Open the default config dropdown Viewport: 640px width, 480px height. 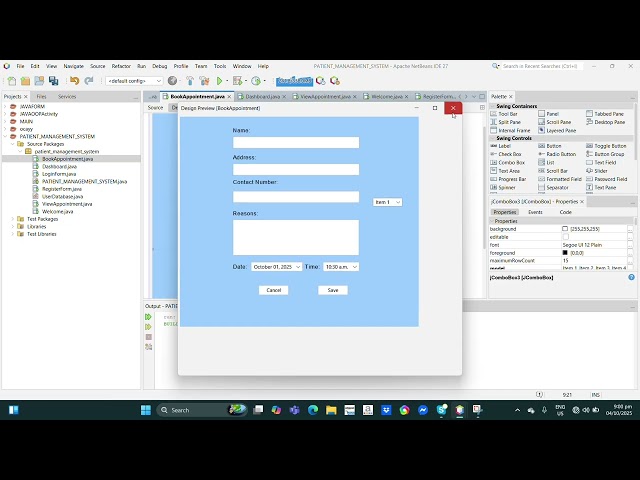tap(134, 81)
